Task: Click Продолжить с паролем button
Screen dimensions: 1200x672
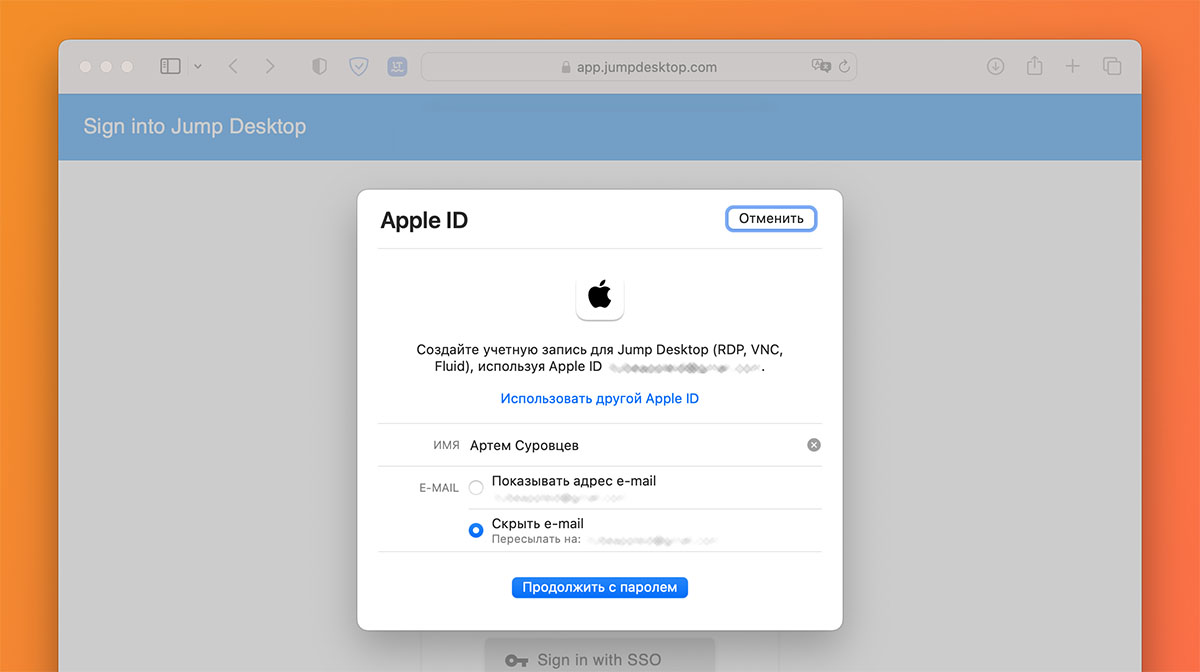Action: pyautogui.click(x=600, y=587)
